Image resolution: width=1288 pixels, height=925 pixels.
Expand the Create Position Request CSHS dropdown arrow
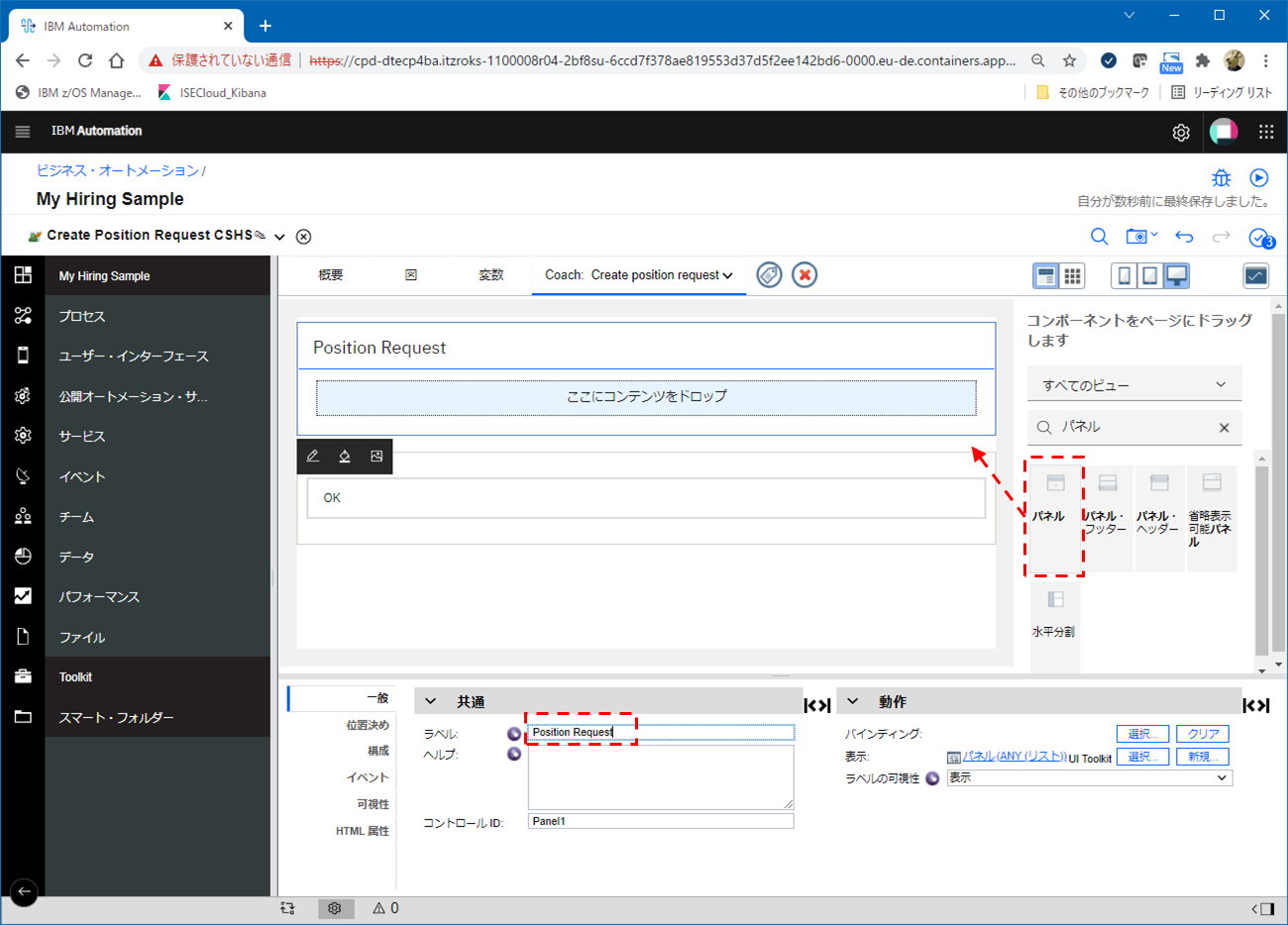279,237
